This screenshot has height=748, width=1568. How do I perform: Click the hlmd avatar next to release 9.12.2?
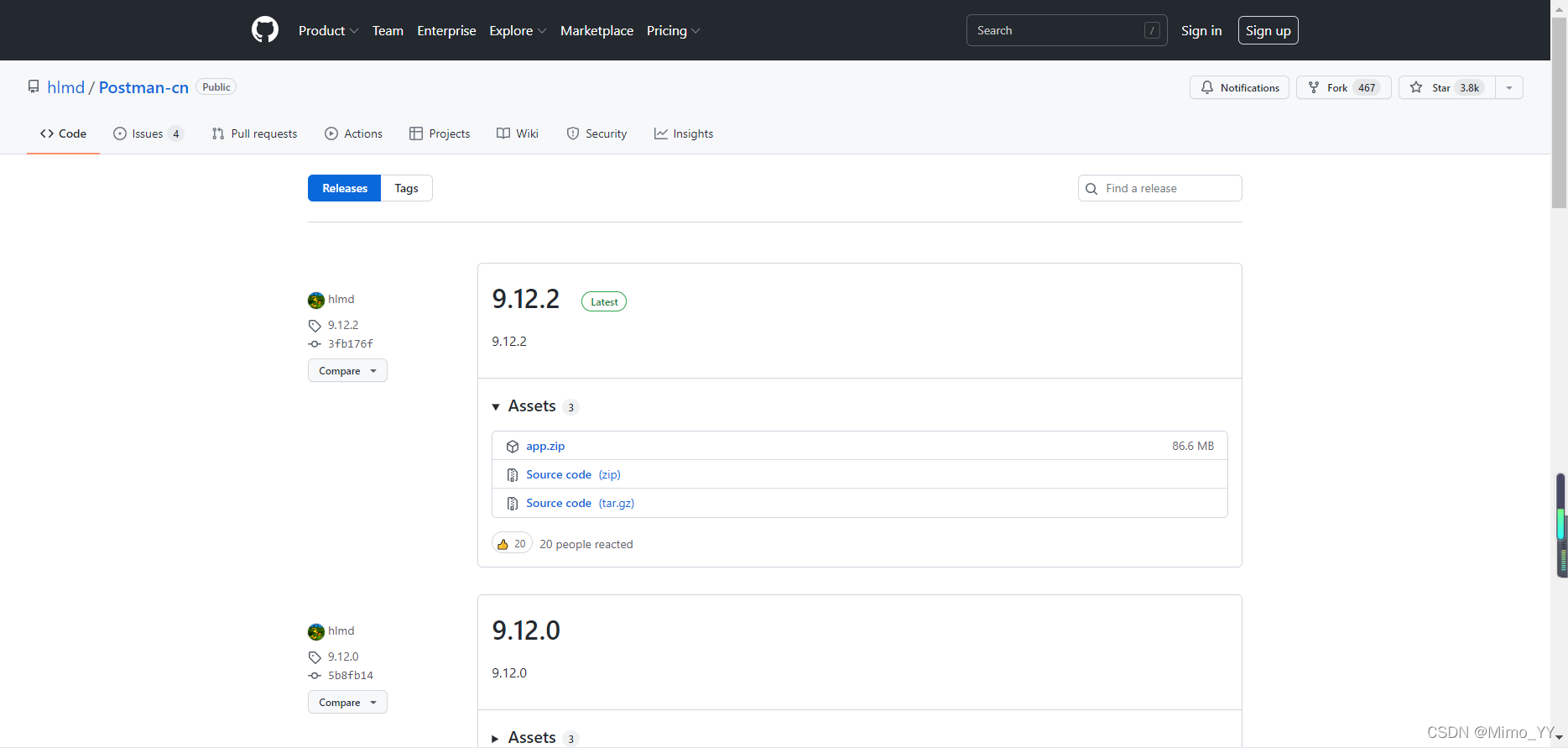(316, 300)
